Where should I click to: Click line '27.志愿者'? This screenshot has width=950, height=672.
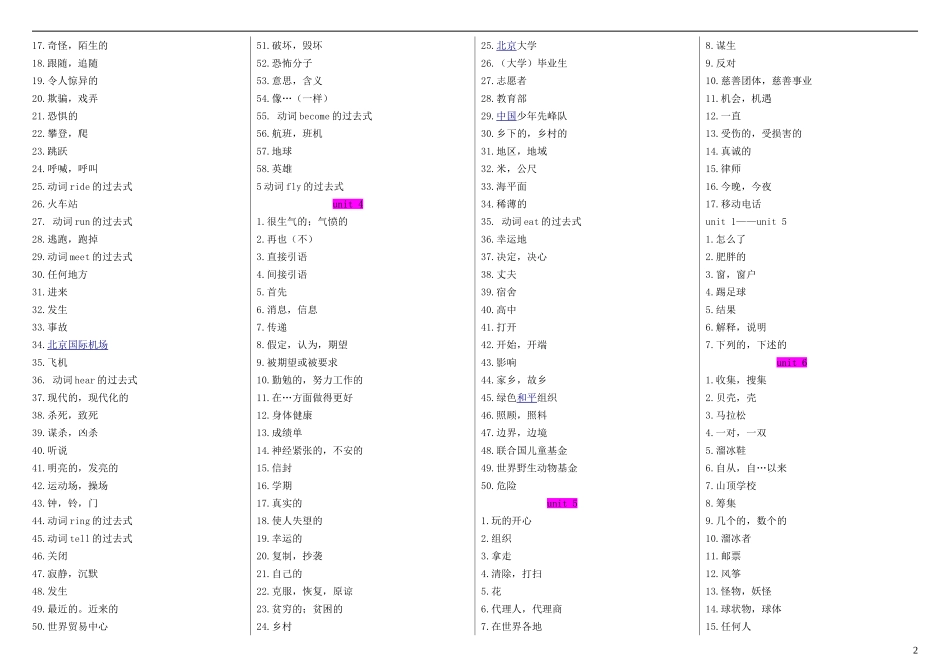(x=504, y=81)
